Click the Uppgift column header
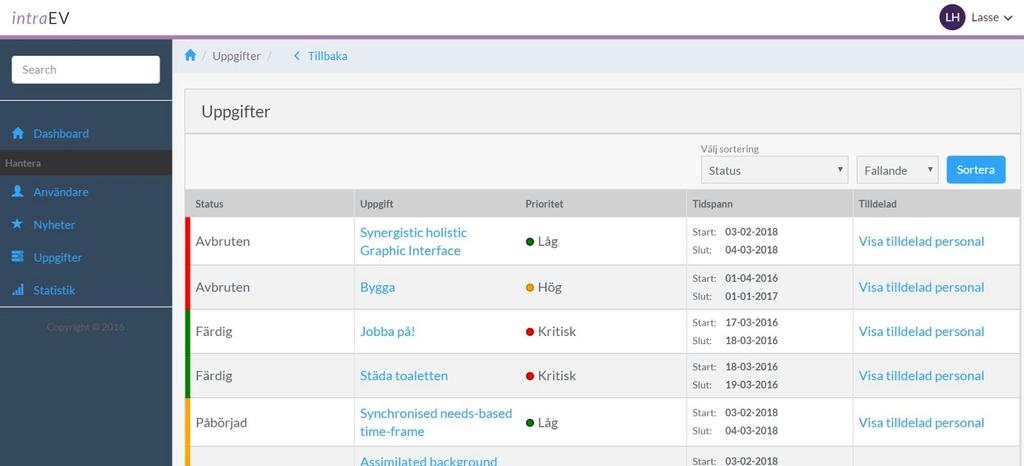The height and width of the screenshot is (466, 1024). [376, 204]
